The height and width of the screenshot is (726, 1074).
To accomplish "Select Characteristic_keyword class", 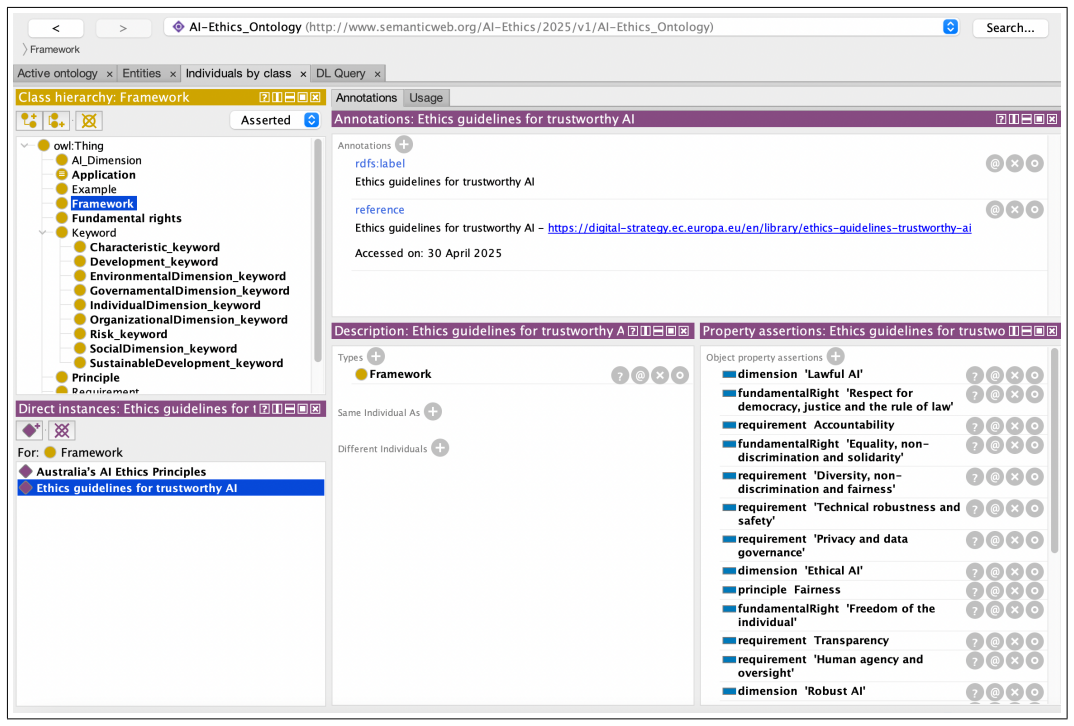I will click(155, 247).
